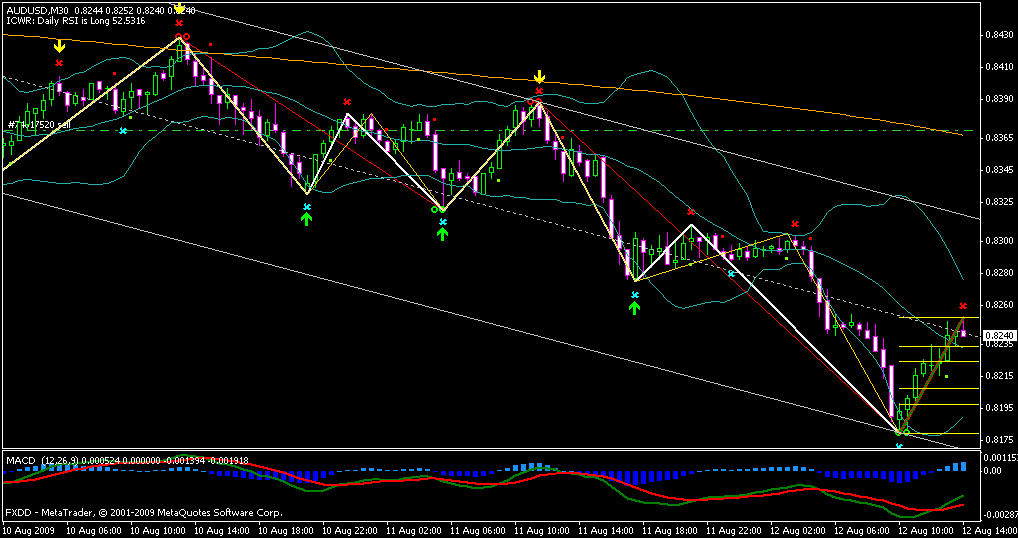This screenshot has height=538, width=1018.
Task: Select the cyan X marker near 11 Aug 22:00
Action: (x=731, y=273)
